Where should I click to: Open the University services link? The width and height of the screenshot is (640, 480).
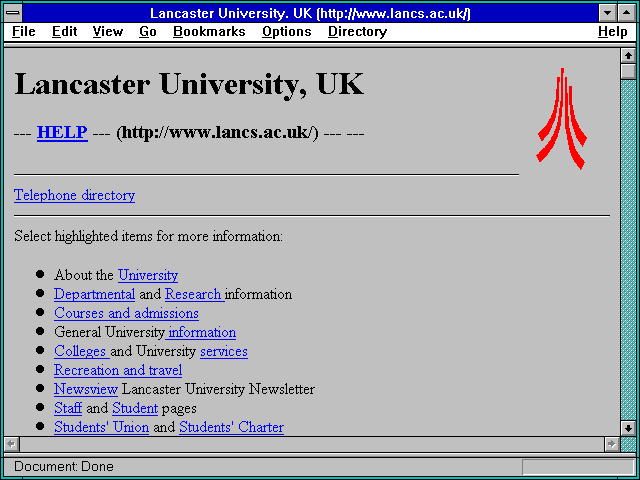pos(224,351)
